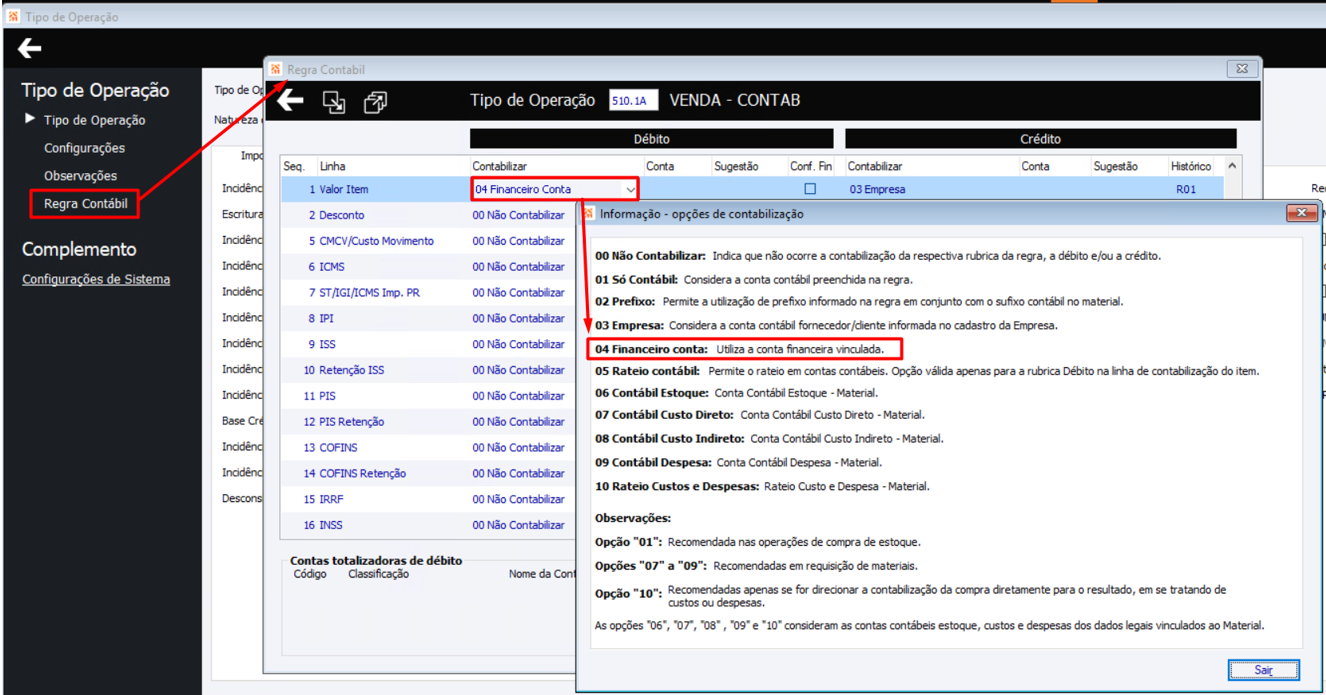Image resolution: width=1326 pixels, height=695 pixels.
Task: Click 00 Não Contabilizar cell in INSS row
Action: [519, 525]
